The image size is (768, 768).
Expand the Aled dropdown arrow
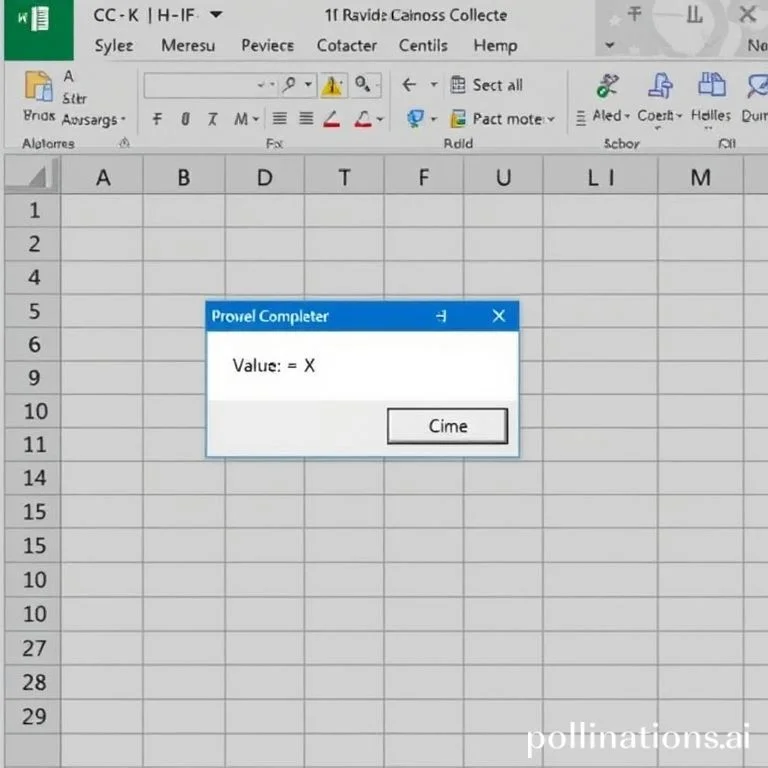pyautogui.click(x=628, y=117)
